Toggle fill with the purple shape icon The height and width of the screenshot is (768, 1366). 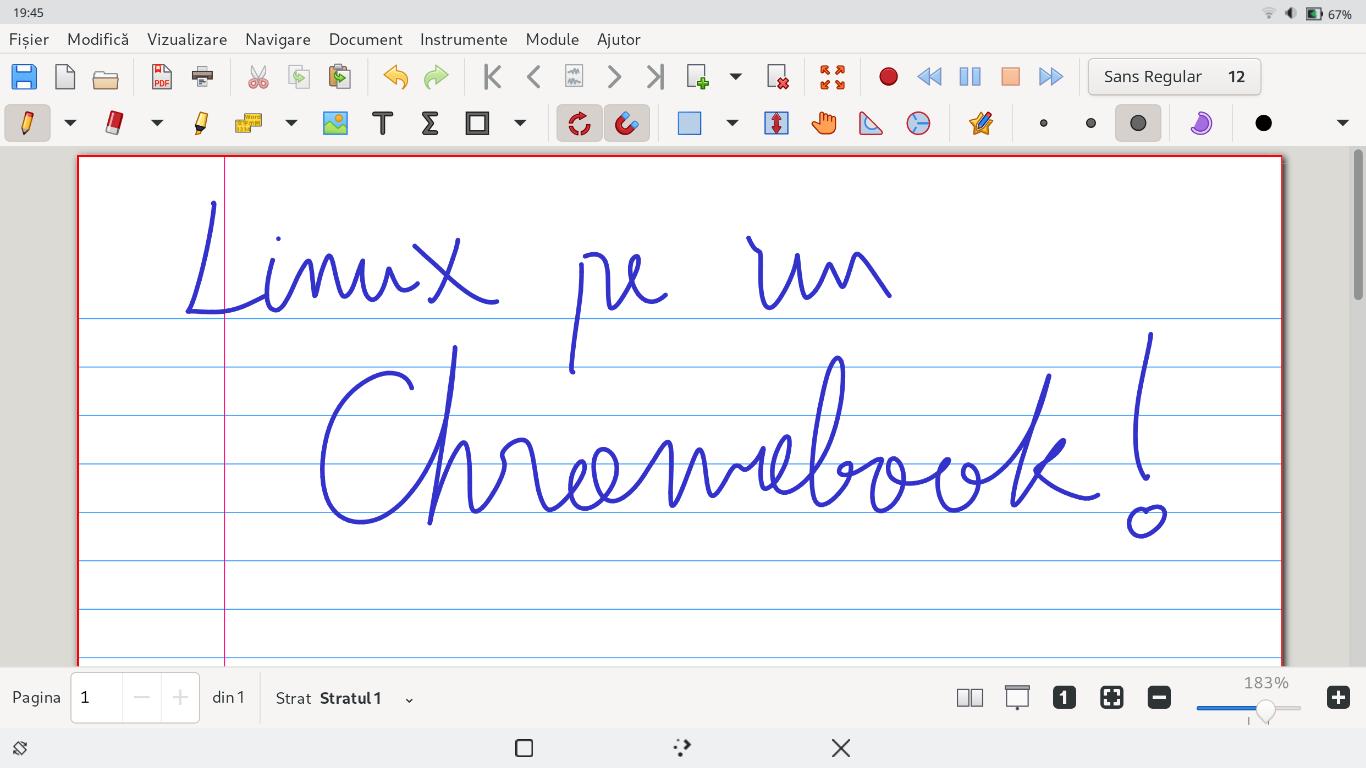click(x=1201, y=123)
